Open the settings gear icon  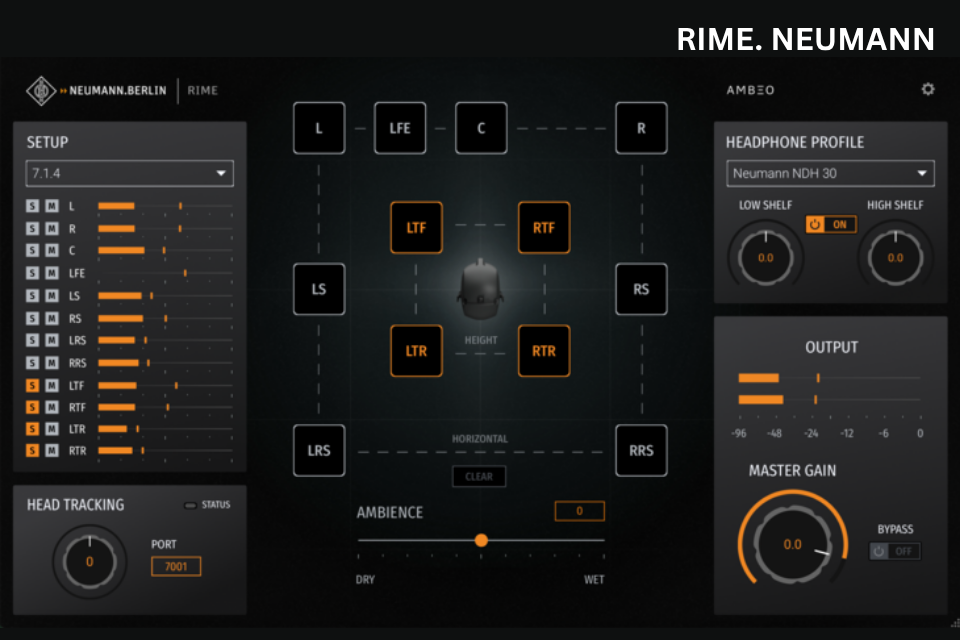click(927, 90)
